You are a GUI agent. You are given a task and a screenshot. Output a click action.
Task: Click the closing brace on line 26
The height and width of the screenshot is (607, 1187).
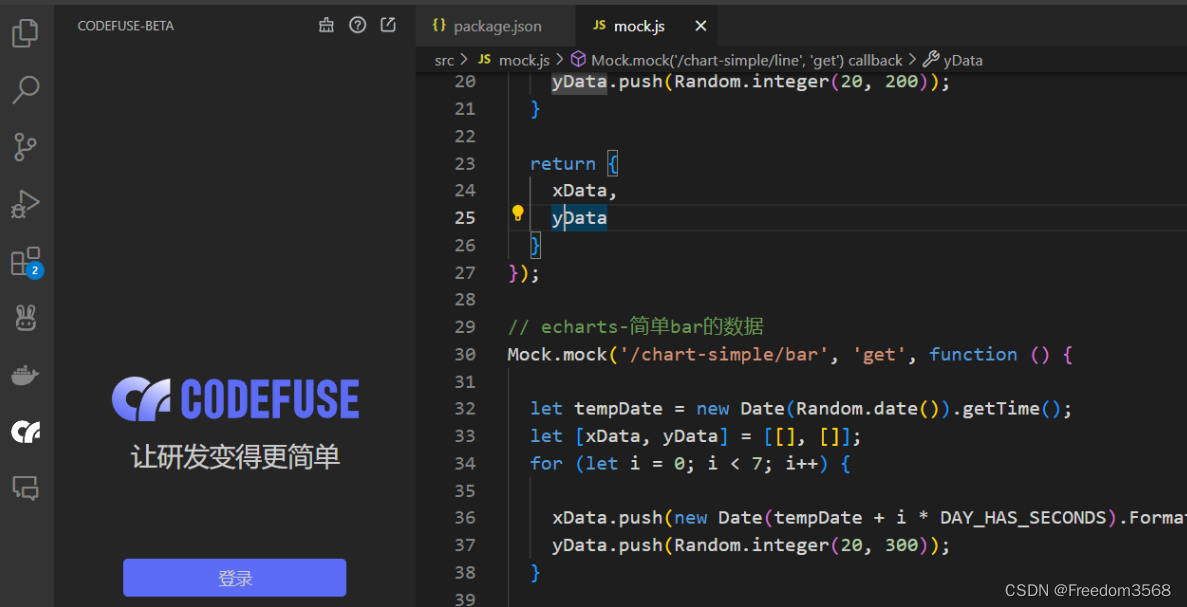click(535, 245)
